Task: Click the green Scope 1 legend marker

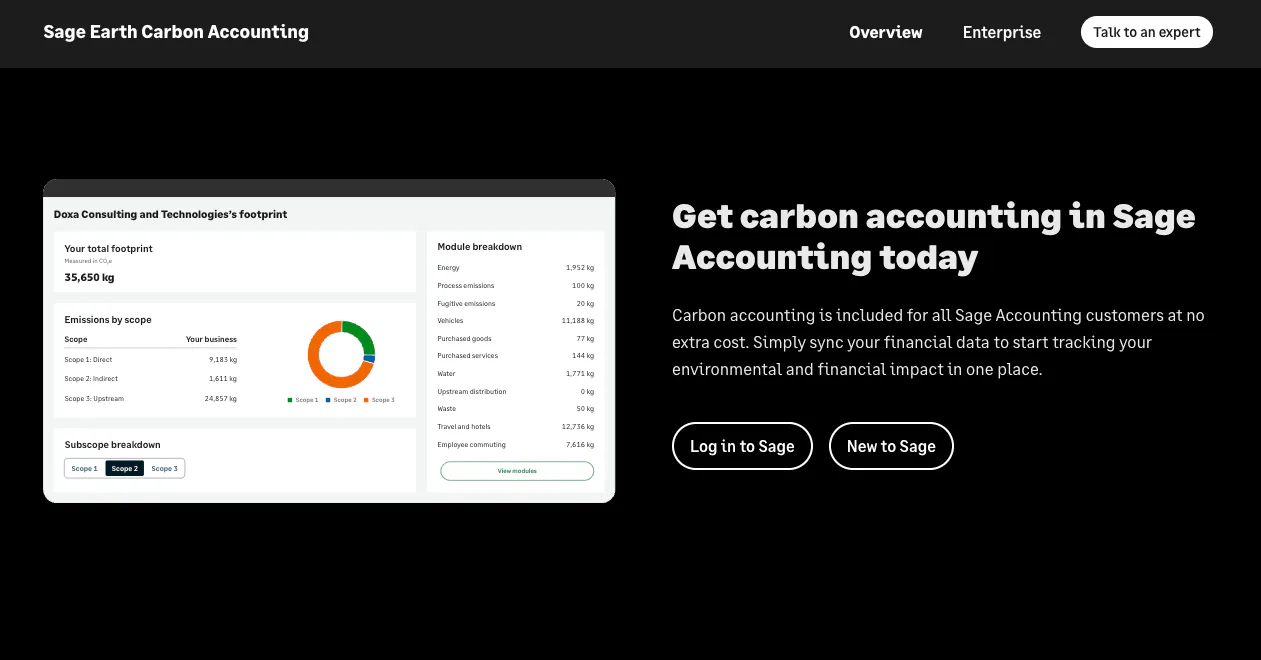Action: tap(290, 400)
